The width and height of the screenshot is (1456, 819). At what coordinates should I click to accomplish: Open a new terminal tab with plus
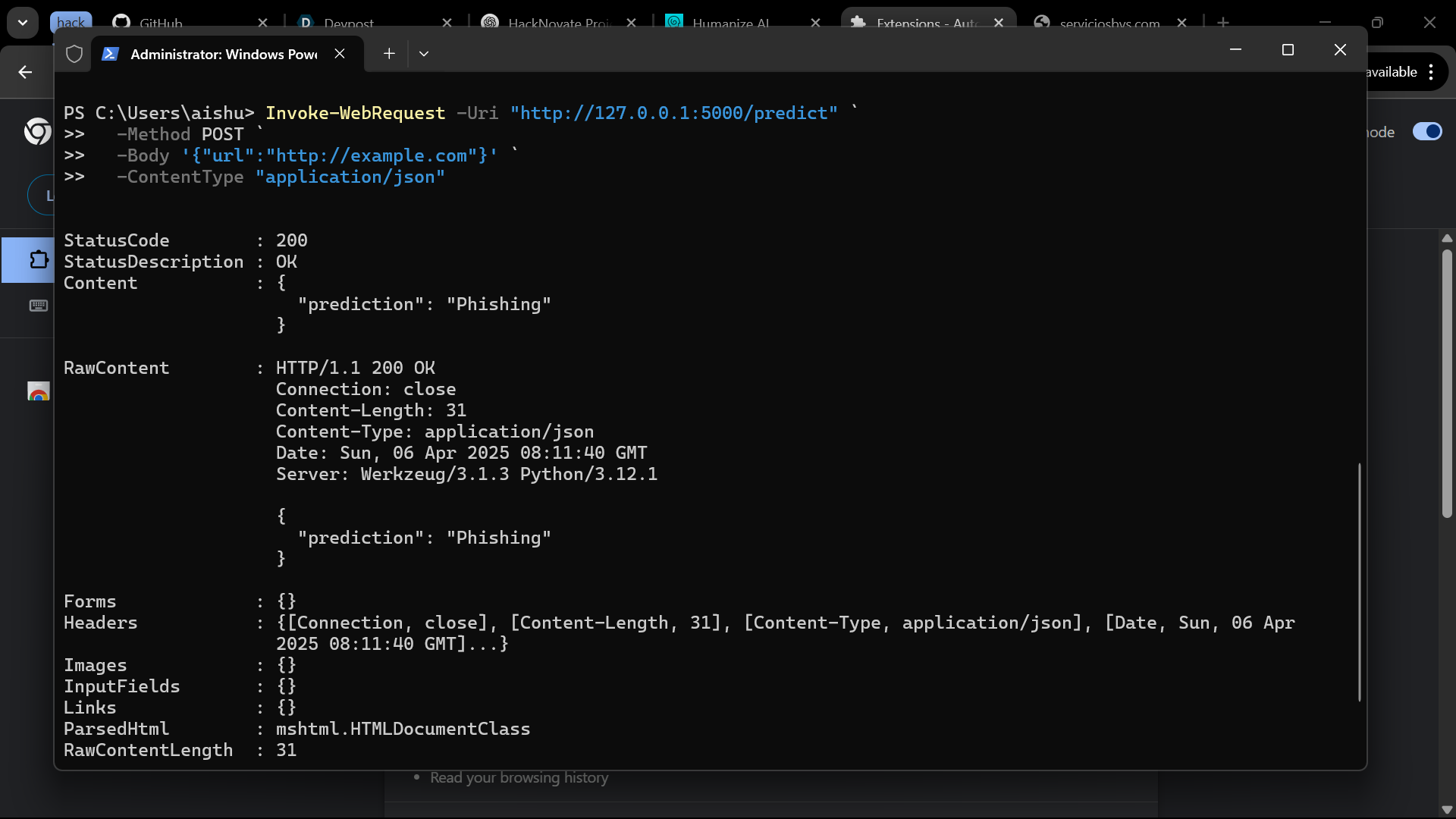(389, 54)
